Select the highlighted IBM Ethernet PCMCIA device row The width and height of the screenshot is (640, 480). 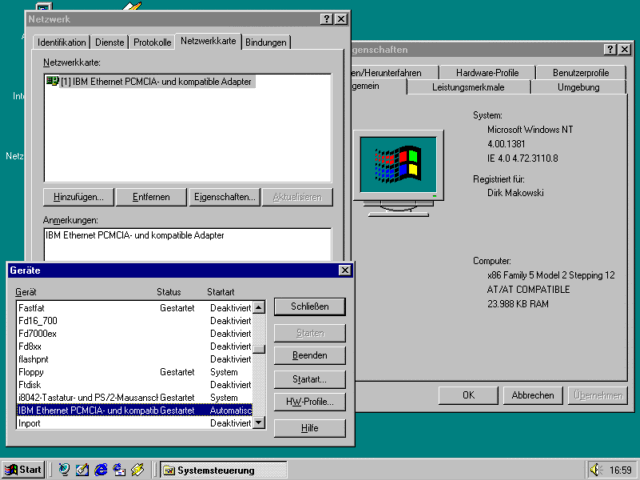(x=135, y=411)
